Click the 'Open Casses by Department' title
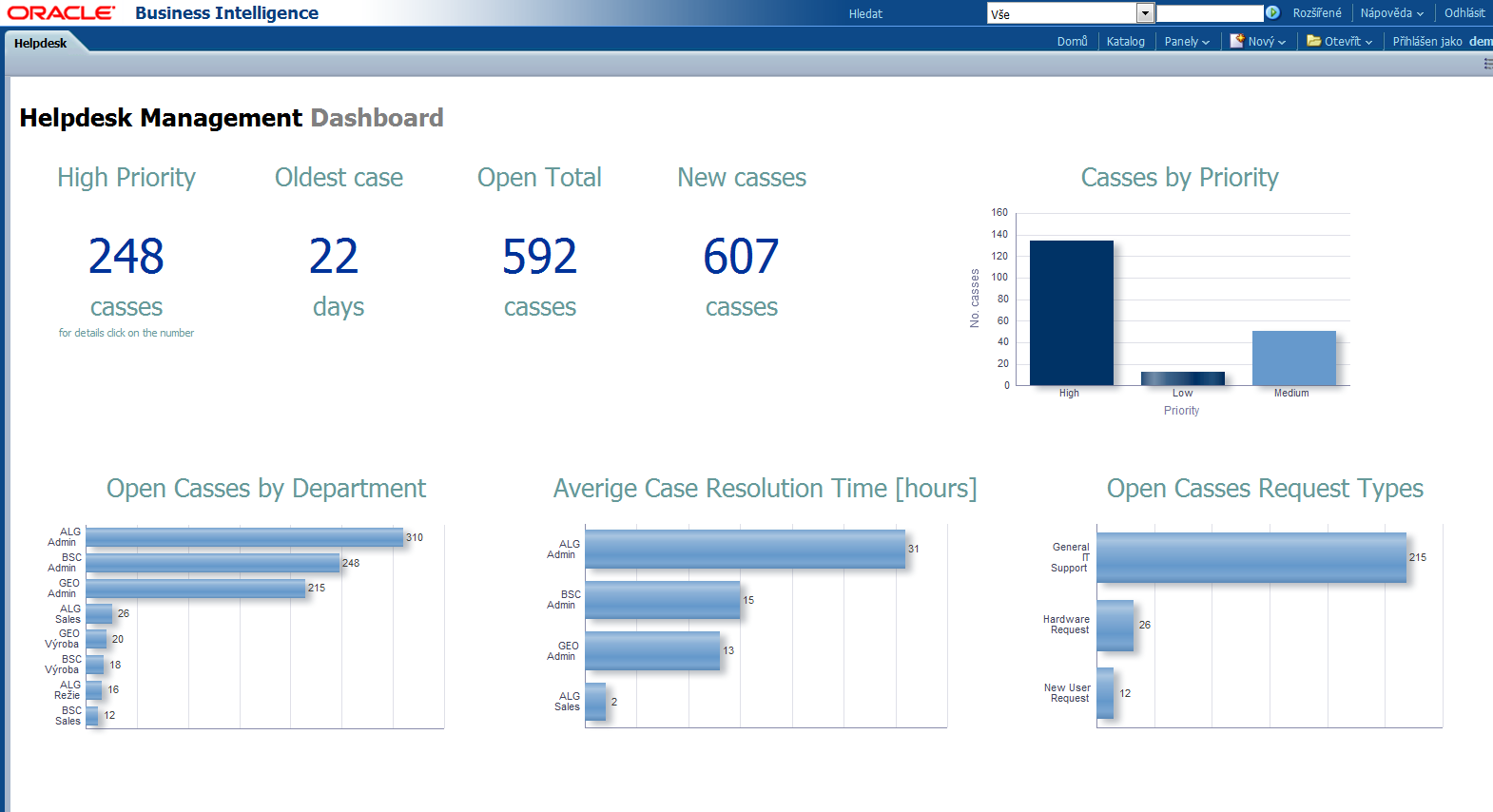The image size is (1493, 812). click(266, 489)
